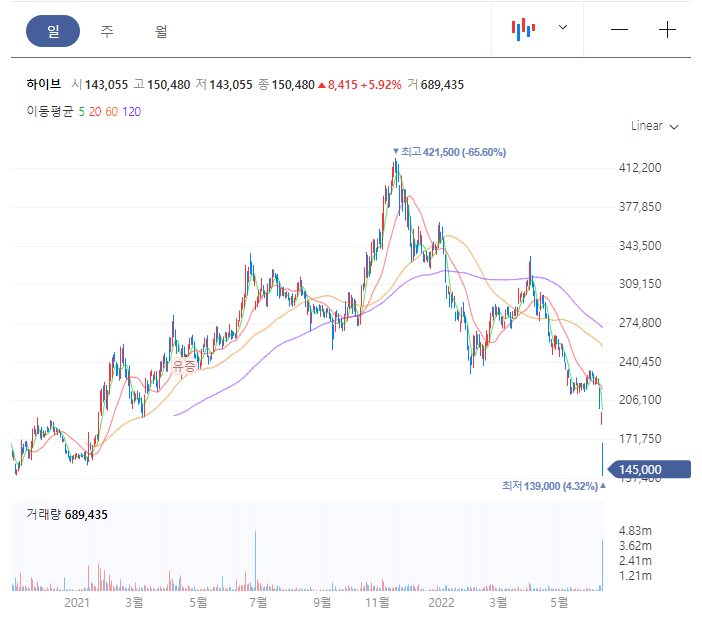
Task: Toggle the 120-day moving average
Action: [132, 112]
